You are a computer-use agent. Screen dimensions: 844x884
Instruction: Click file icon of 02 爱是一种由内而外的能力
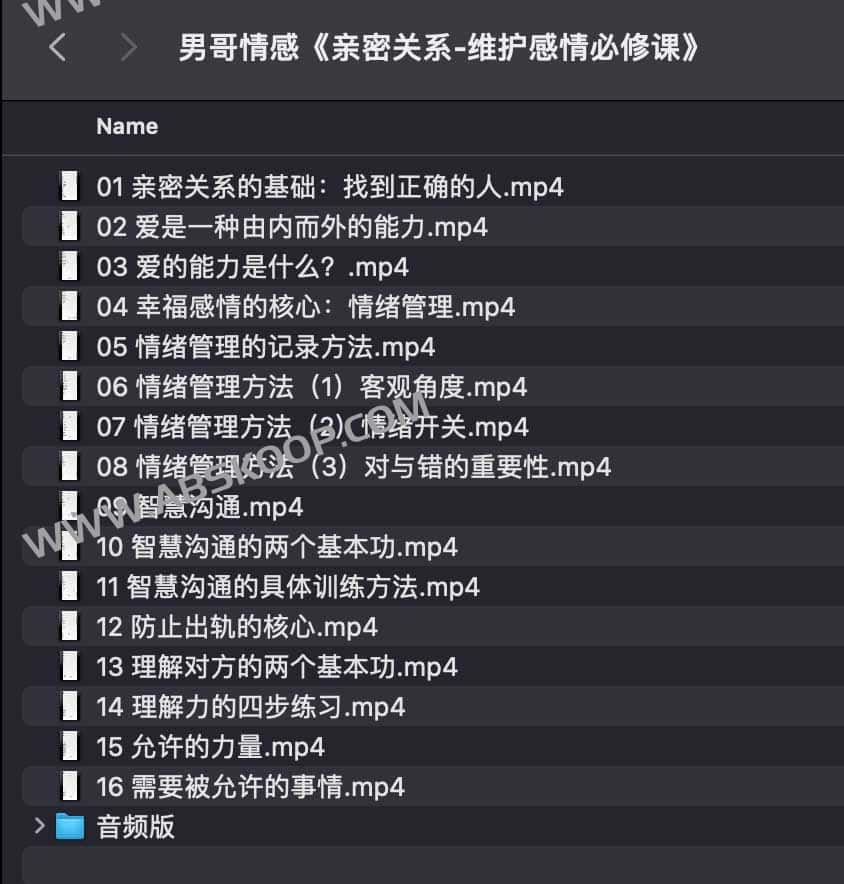(69, 226)
